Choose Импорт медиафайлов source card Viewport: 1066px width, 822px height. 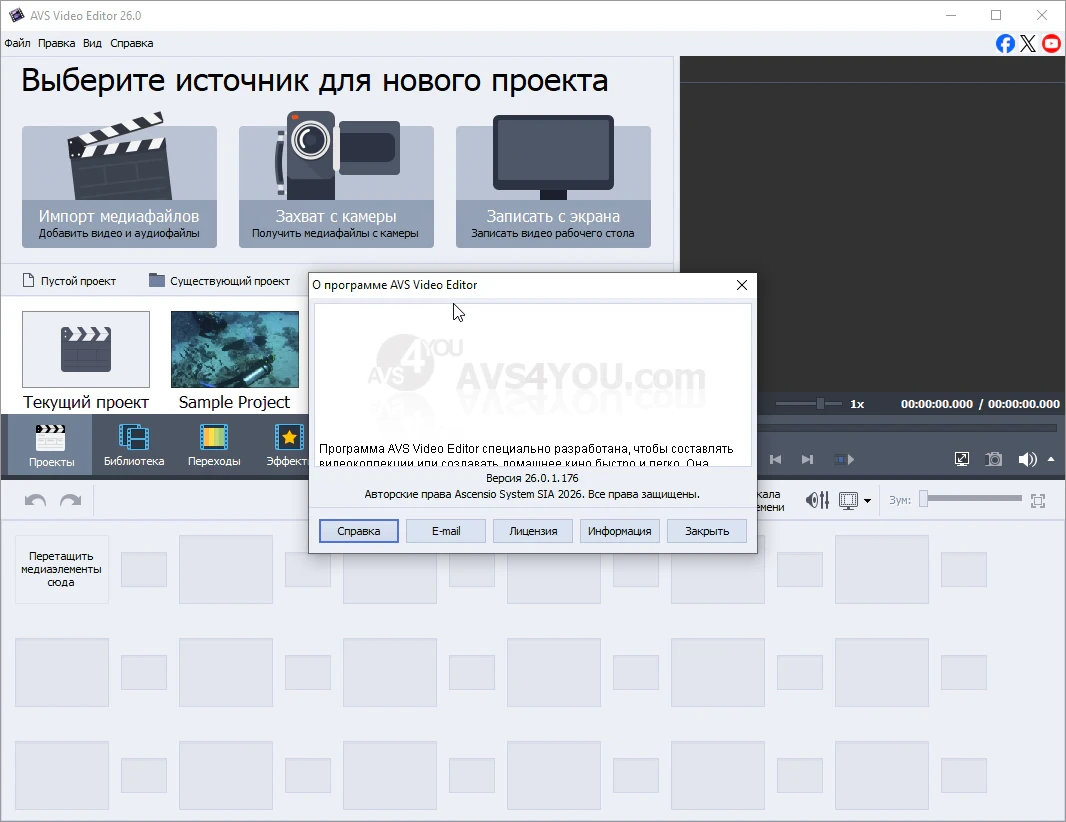119,186
